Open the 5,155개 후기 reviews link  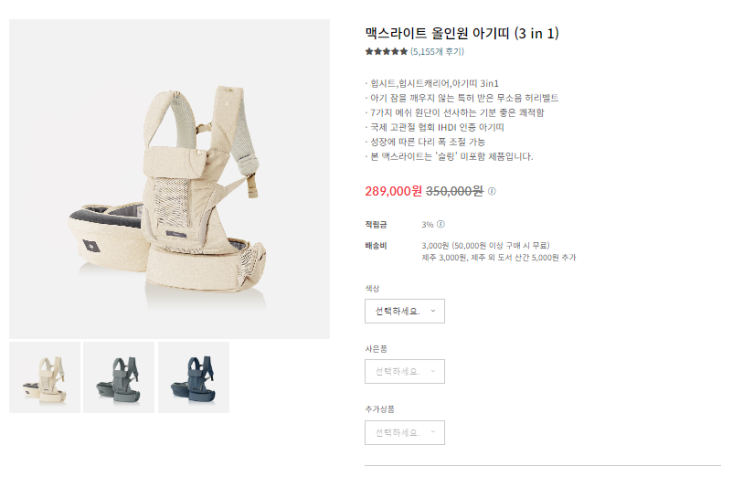pos(437,52)
